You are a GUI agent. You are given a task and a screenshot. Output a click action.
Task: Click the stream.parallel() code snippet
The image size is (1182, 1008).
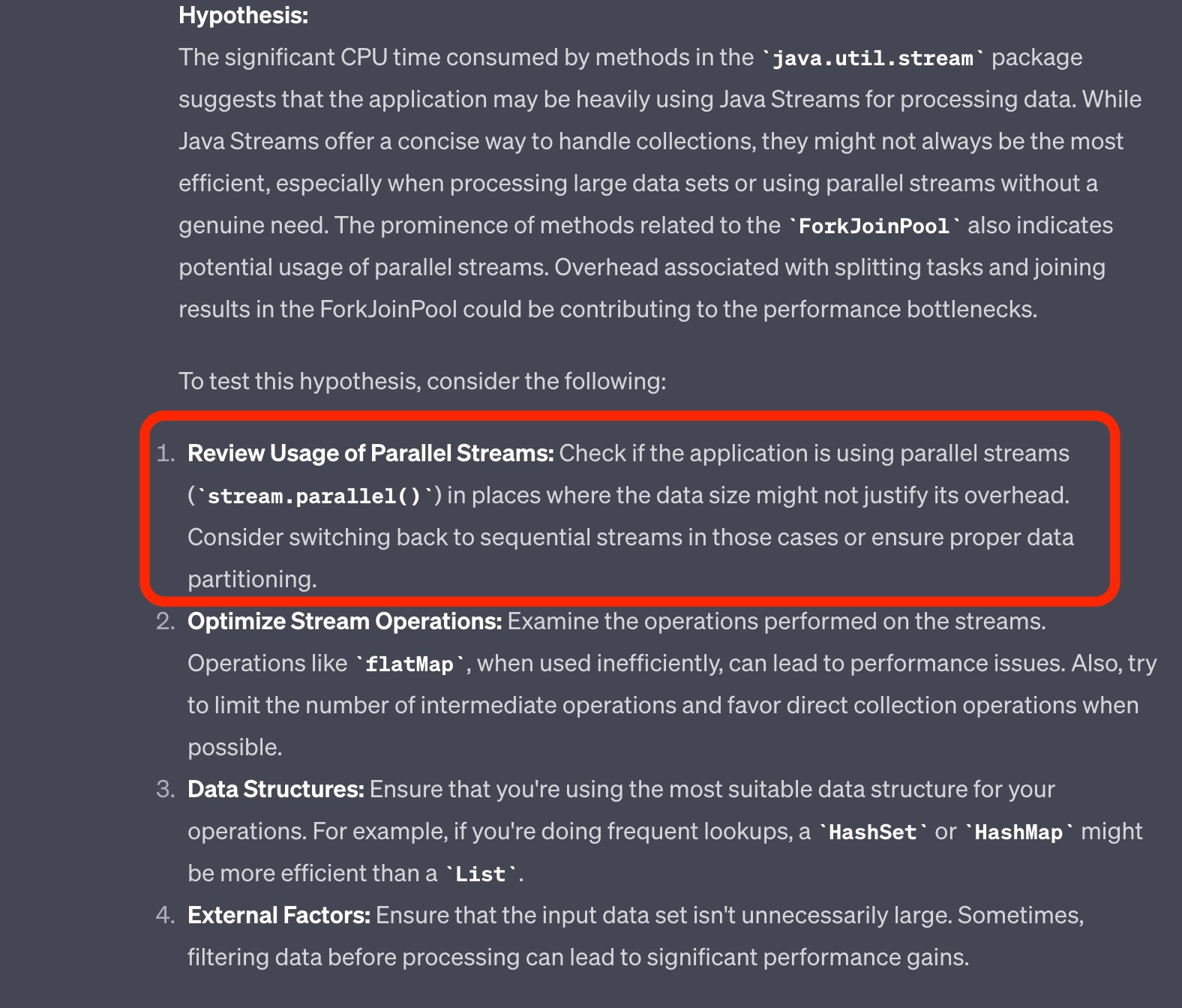tap(314, 496)
